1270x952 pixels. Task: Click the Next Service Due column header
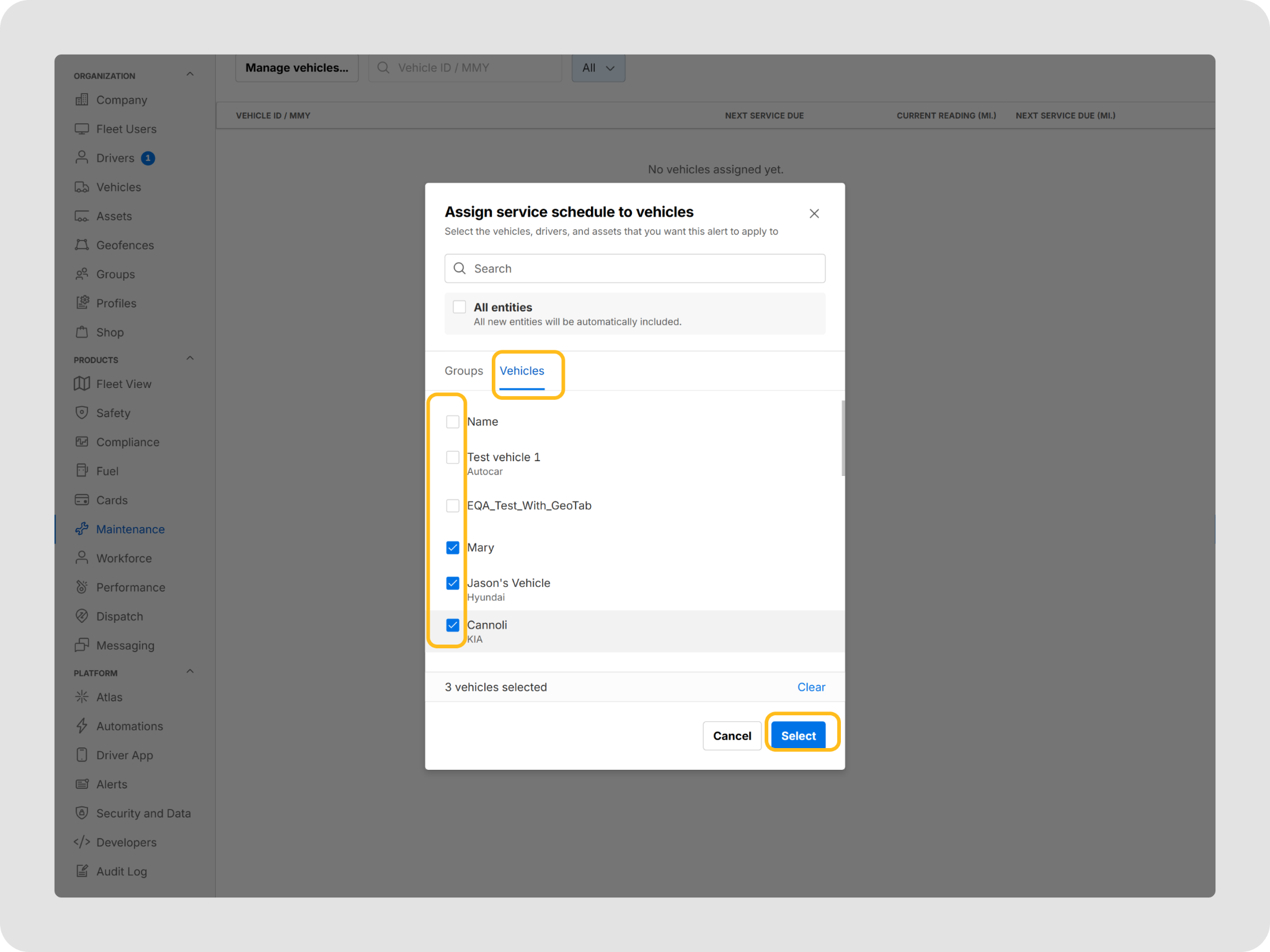click(765, 115)
